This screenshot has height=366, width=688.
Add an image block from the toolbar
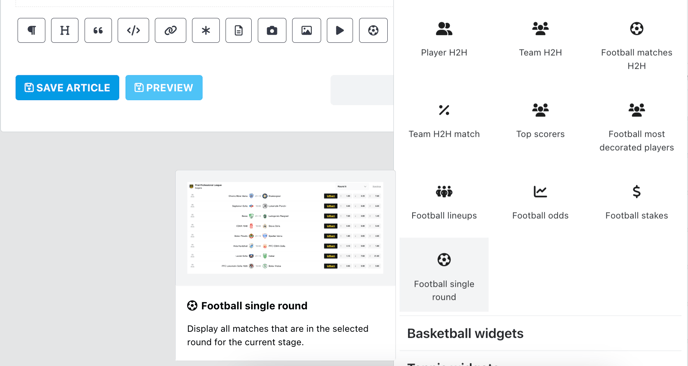[x=307, y=30]
